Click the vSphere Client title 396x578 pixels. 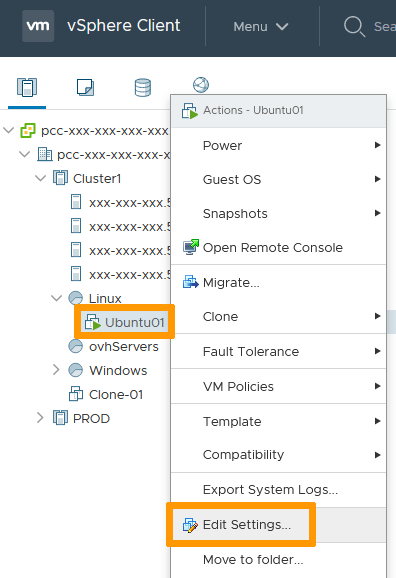pyautogui.click(x=124, y=25)
